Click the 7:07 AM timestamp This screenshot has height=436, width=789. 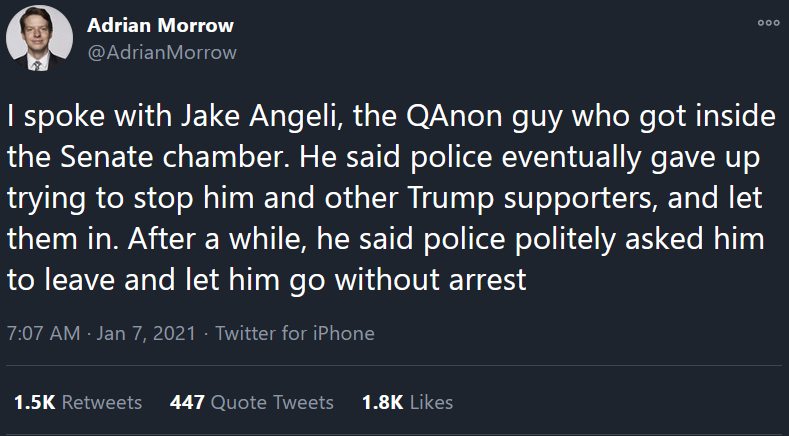[x=43, y=333]
